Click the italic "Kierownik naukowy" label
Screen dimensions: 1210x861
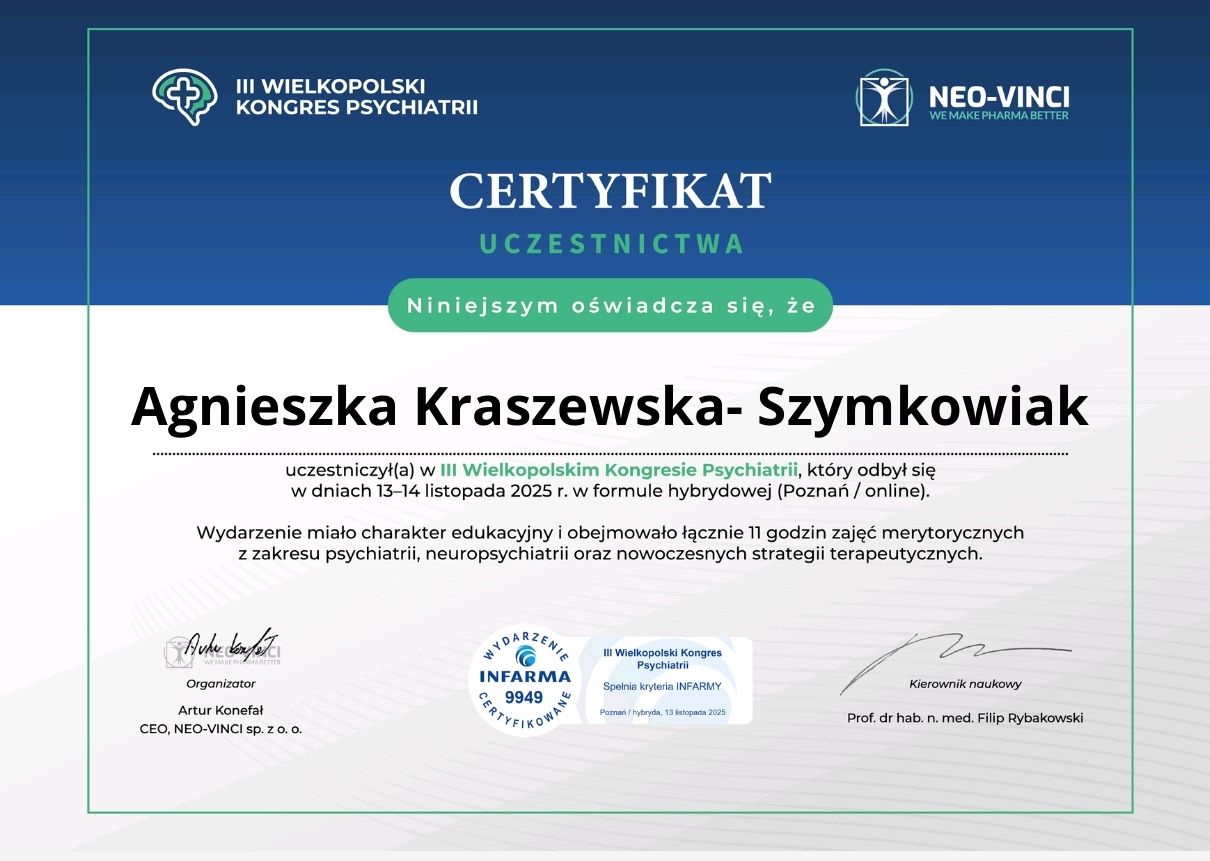[965, 684]
